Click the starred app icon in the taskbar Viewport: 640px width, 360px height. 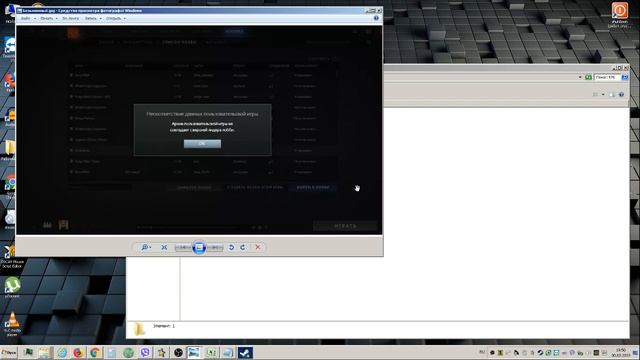point(162,352)
